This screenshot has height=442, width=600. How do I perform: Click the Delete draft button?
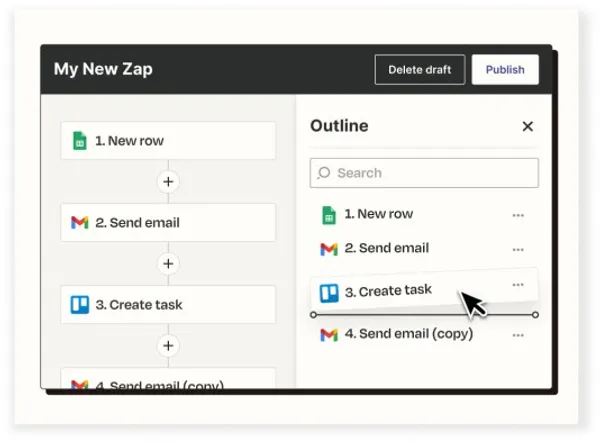pyautogui.click(x=420, y=70)
